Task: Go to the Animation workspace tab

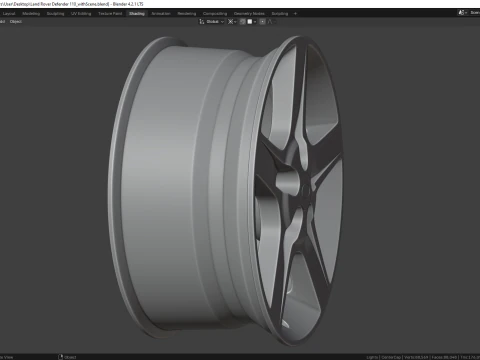Action: (161, 14)
